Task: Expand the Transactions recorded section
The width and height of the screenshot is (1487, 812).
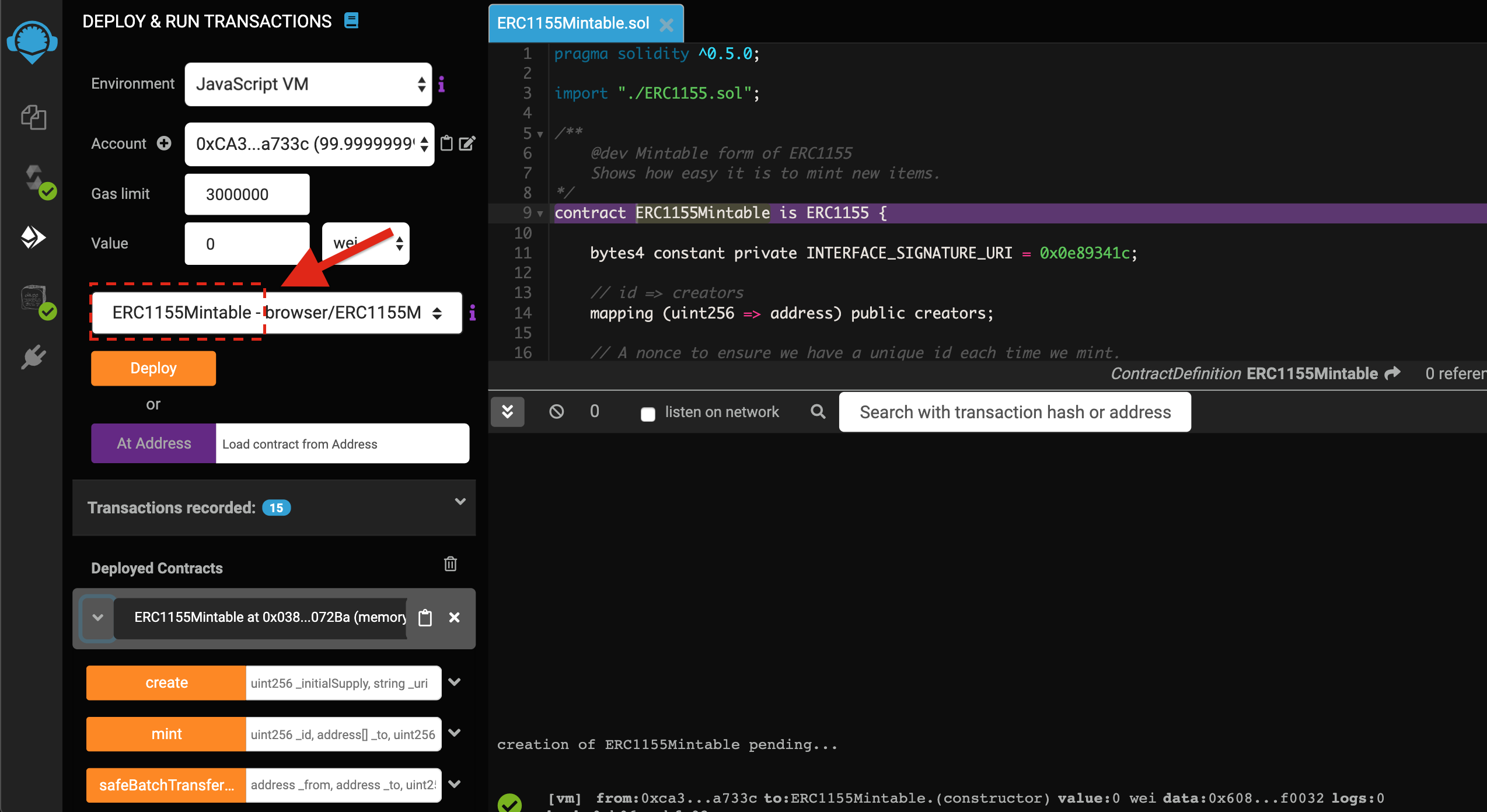Action: click(x=460, y=502)
